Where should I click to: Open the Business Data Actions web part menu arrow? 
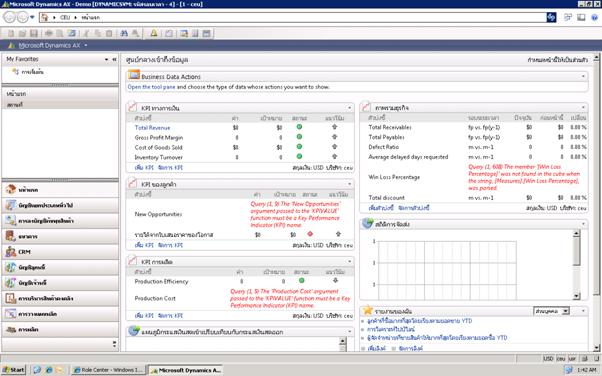(583, 76)
